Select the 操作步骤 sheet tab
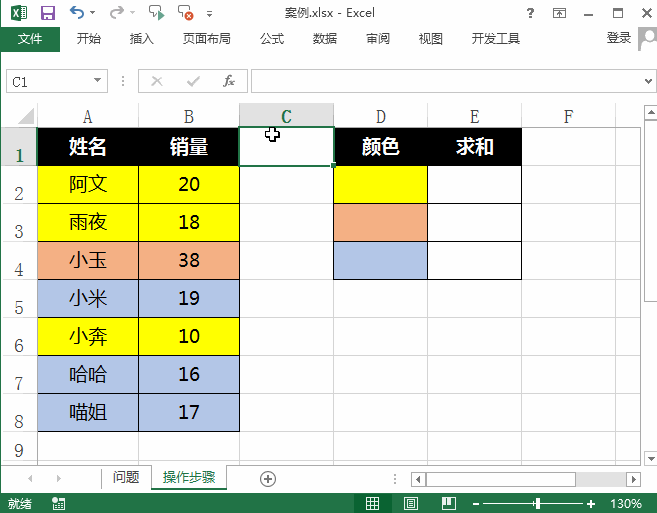The image size is (657, 513). coord(189,477)
